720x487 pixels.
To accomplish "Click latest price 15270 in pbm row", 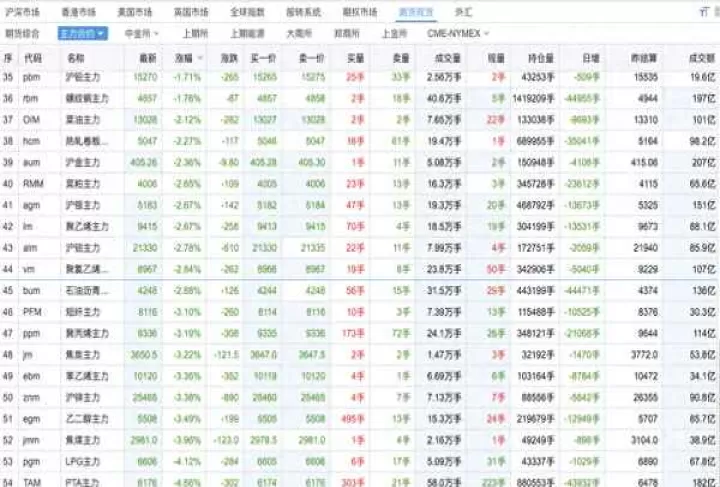I will point(145,77).
